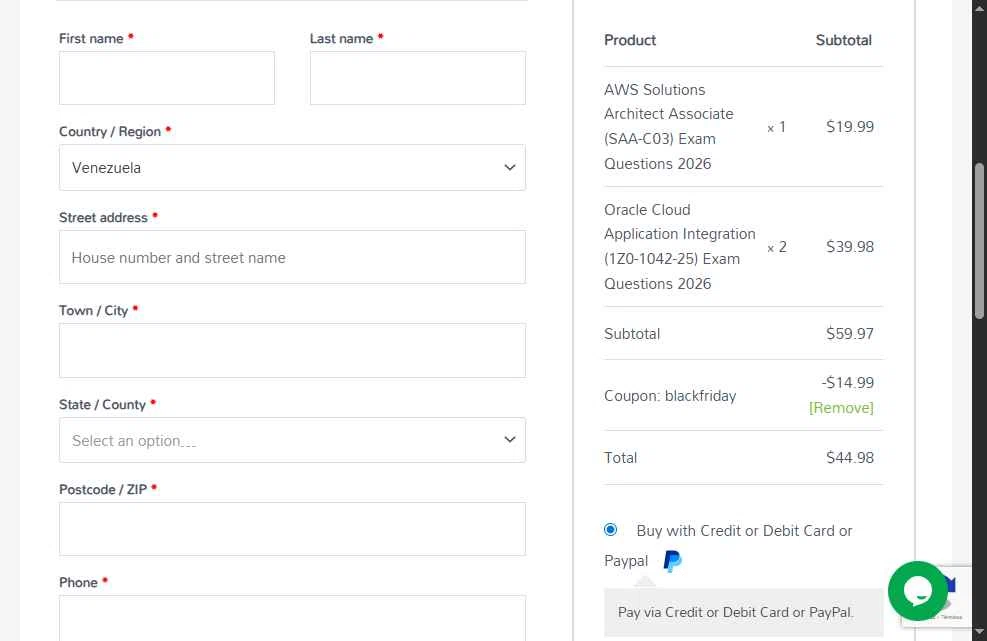Click the Phone label
This screenshot has width=987, height=641.
pos(78,582)
